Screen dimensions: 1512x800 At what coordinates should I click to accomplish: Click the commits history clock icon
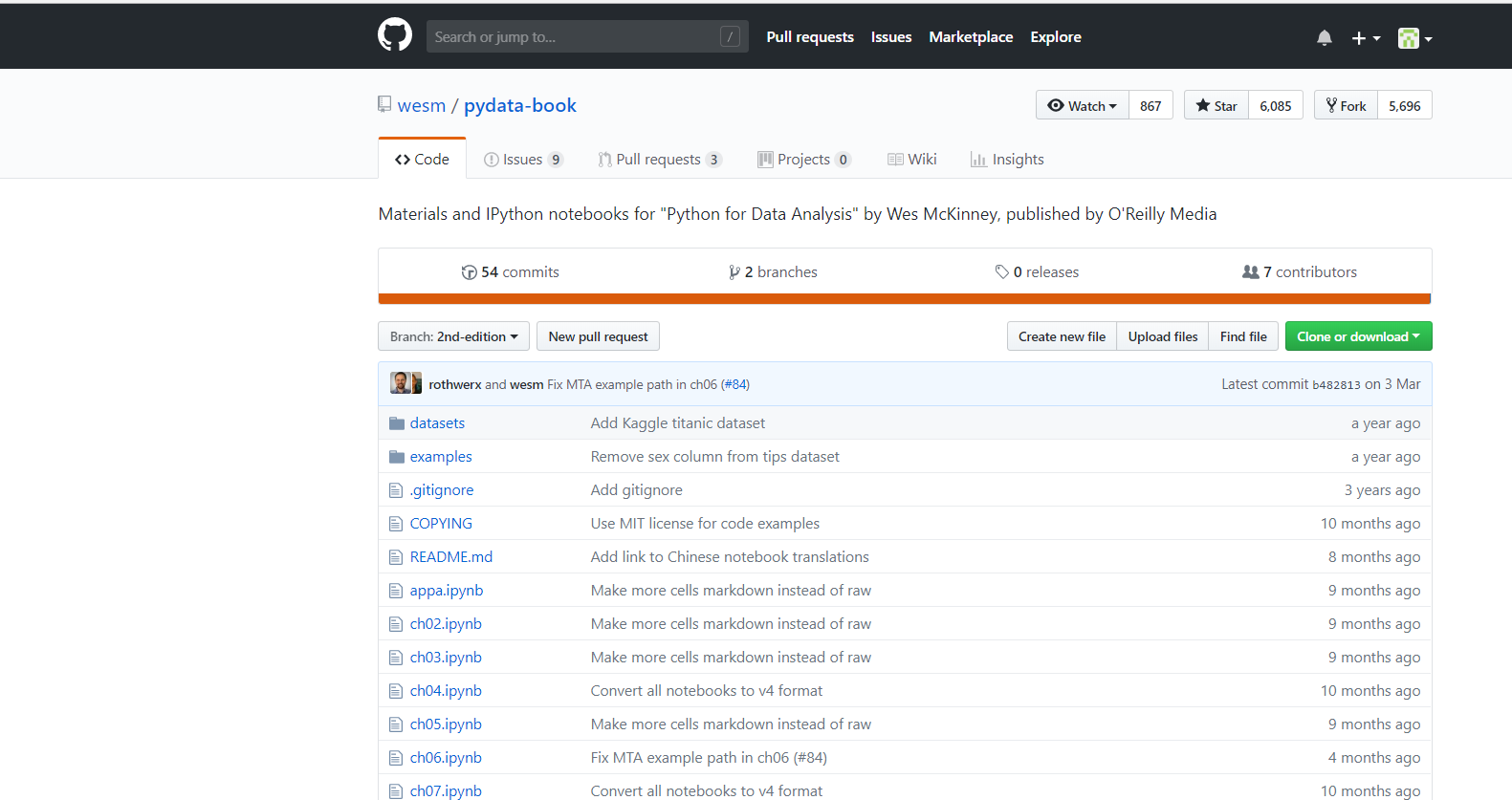point(469,272)
